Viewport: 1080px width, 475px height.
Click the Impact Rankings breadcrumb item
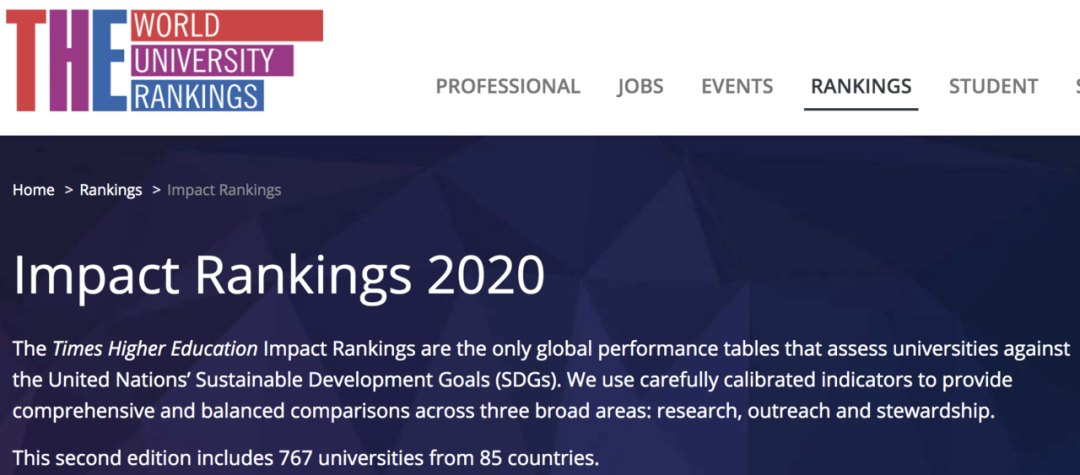click(x=224, y=190)
